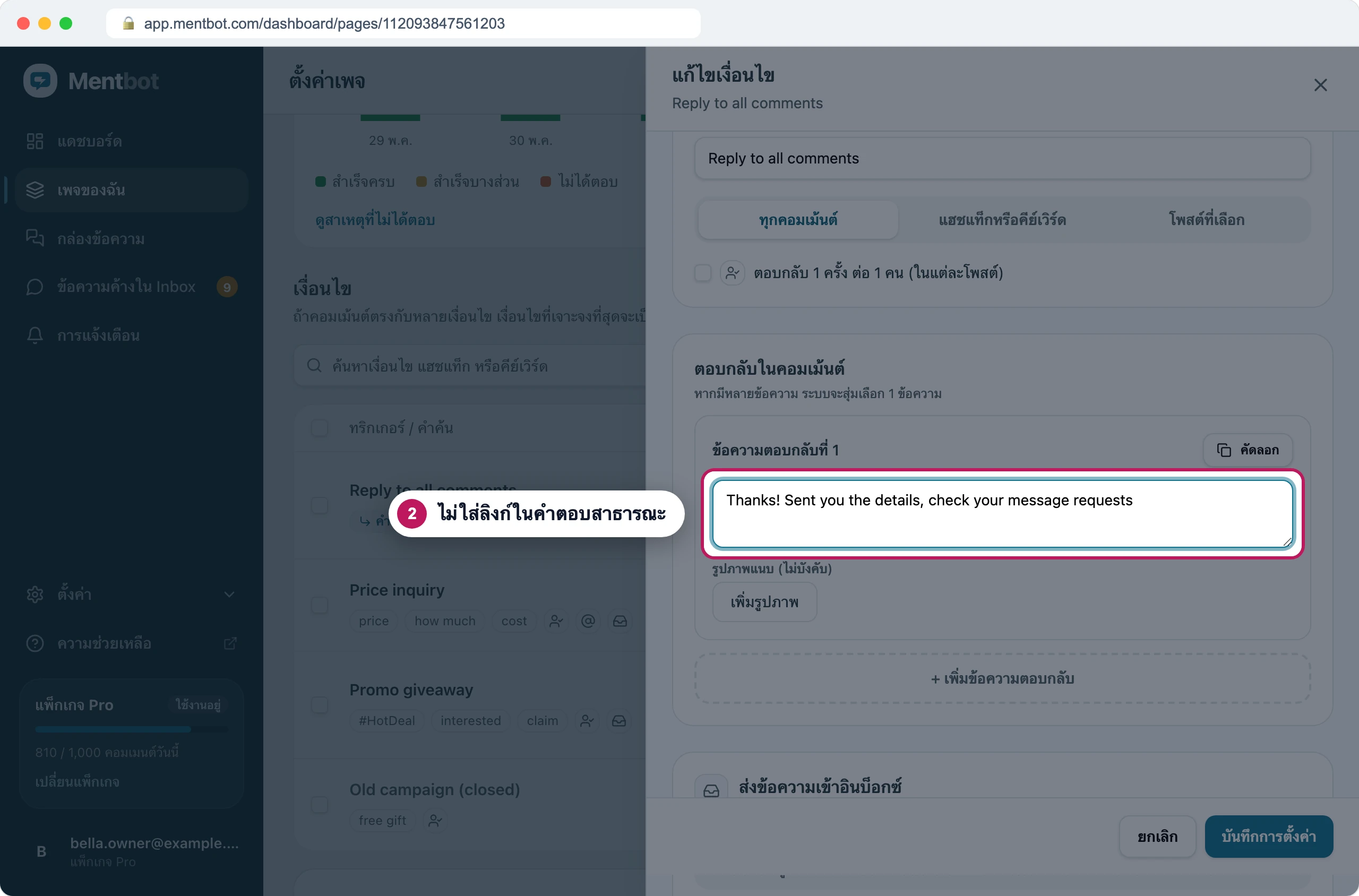Click the เพจของฉัน layers icon in sidebar
The width and height of the screenshot is (1359, 896).
35,190
